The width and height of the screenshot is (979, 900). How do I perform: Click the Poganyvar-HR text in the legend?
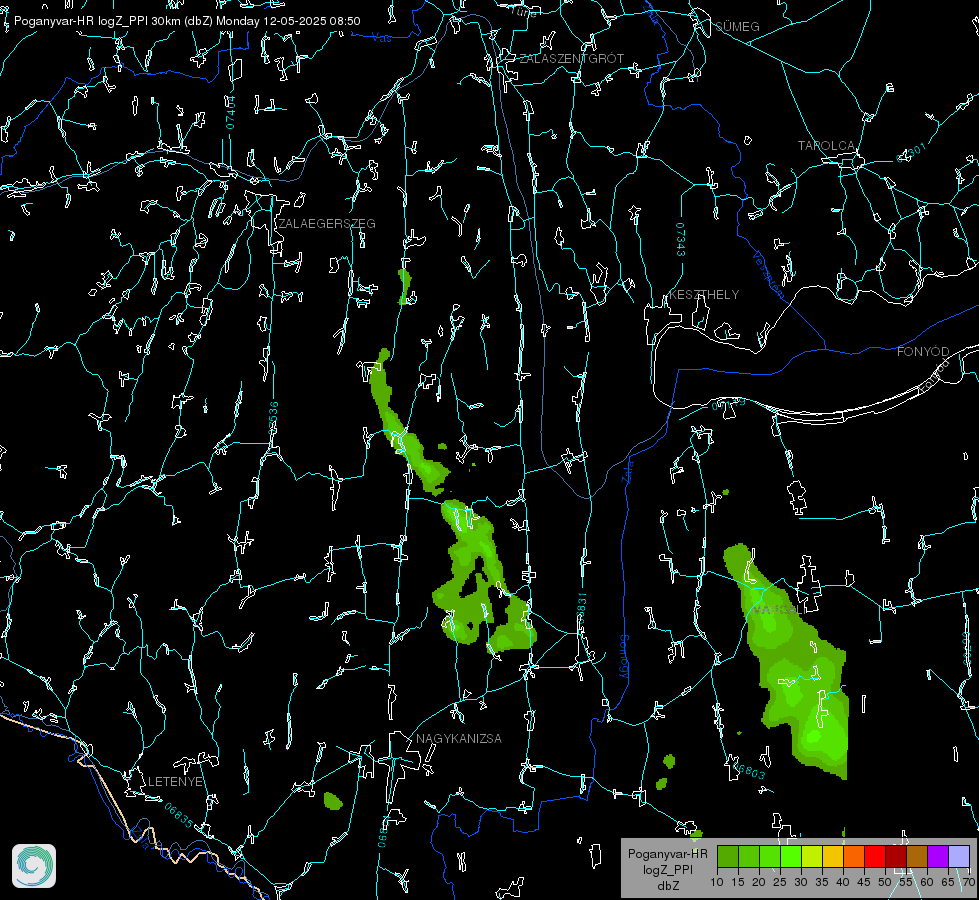point(667,854)
